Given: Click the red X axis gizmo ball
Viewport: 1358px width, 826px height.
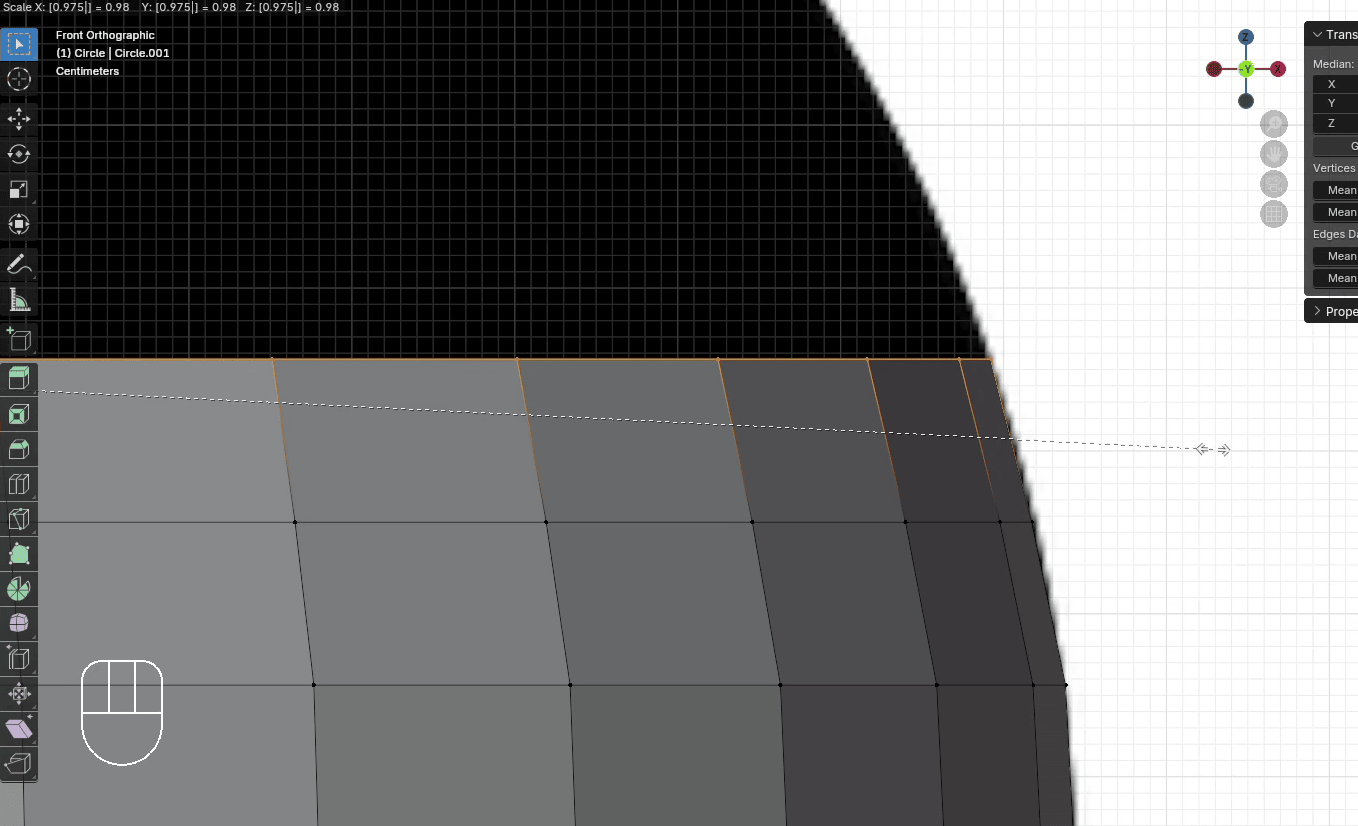Looking at the screenshot, I should (x=1277, y=69).
